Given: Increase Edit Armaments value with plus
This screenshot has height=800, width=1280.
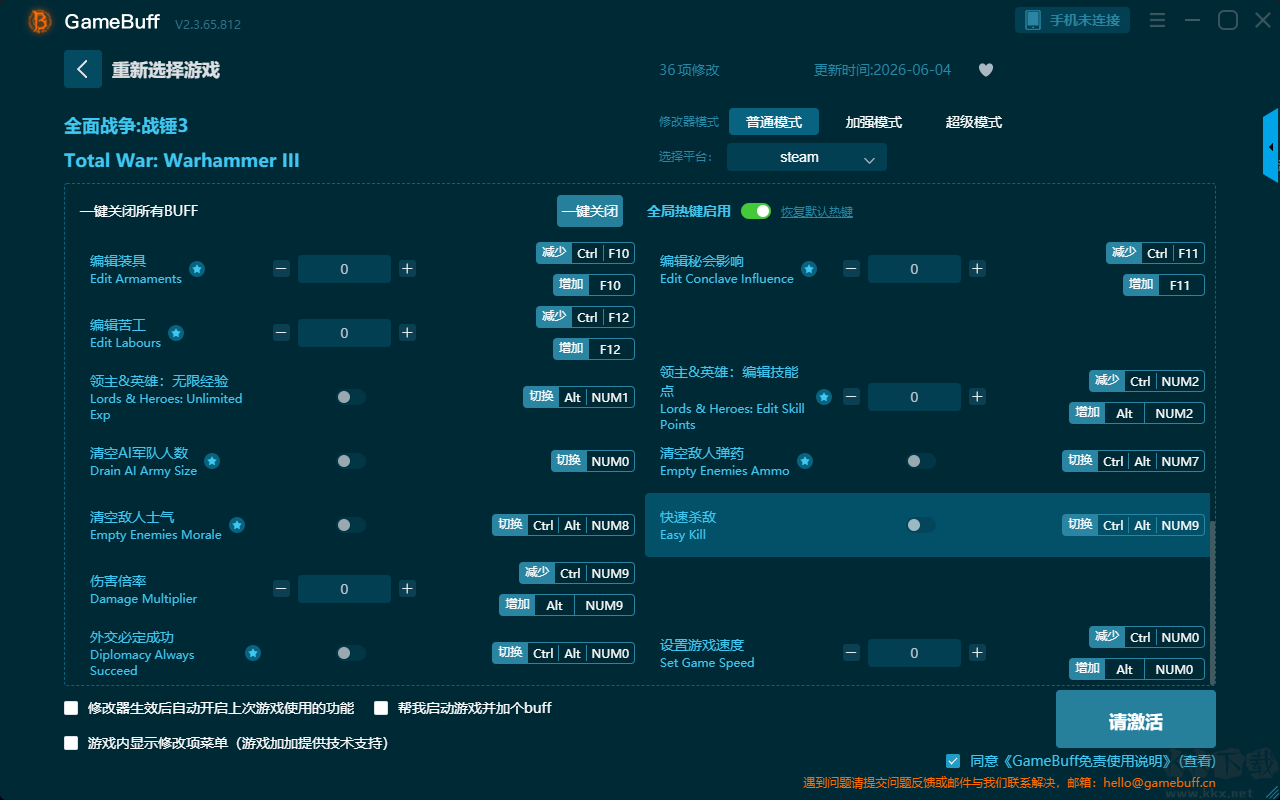Looking at the screenshot, I should [407, 269].
